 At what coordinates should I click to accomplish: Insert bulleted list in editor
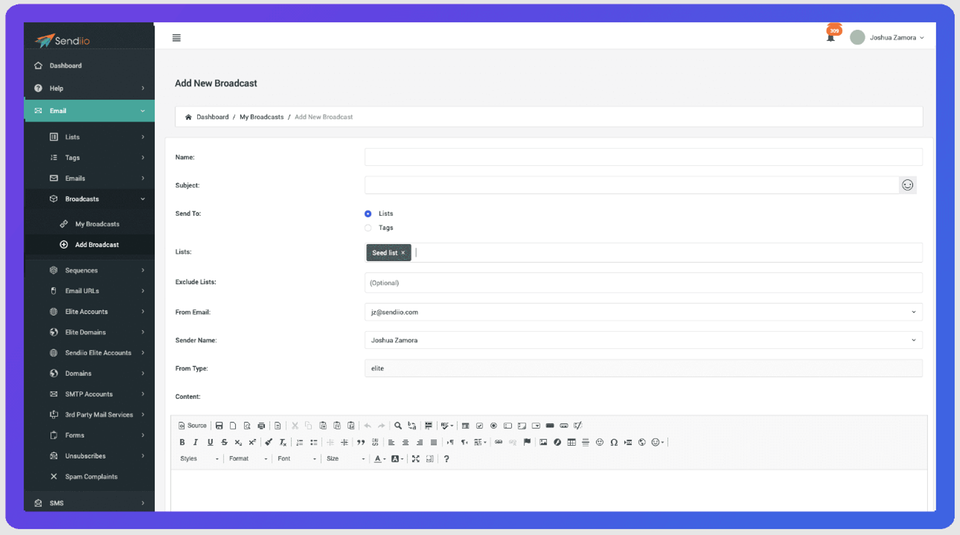pyautogui.click(x=313, y=442)
